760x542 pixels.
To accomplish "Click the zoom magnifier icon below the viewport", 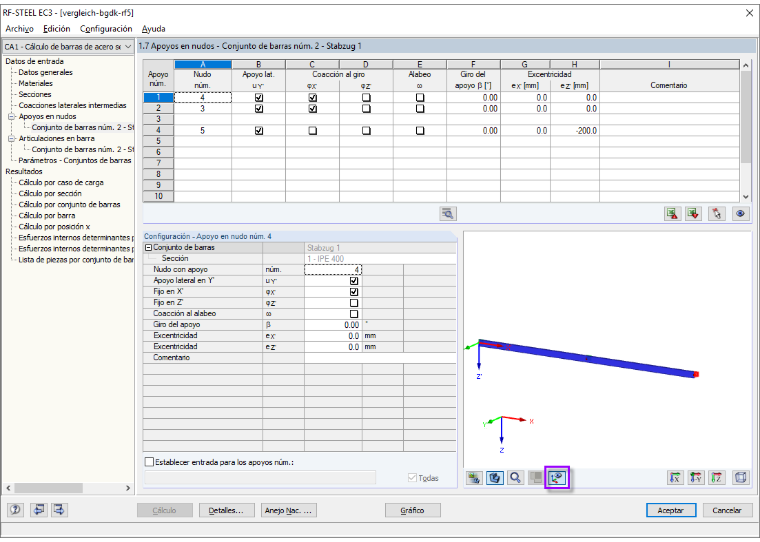I will pyautogui.click(x=516, y=478).
